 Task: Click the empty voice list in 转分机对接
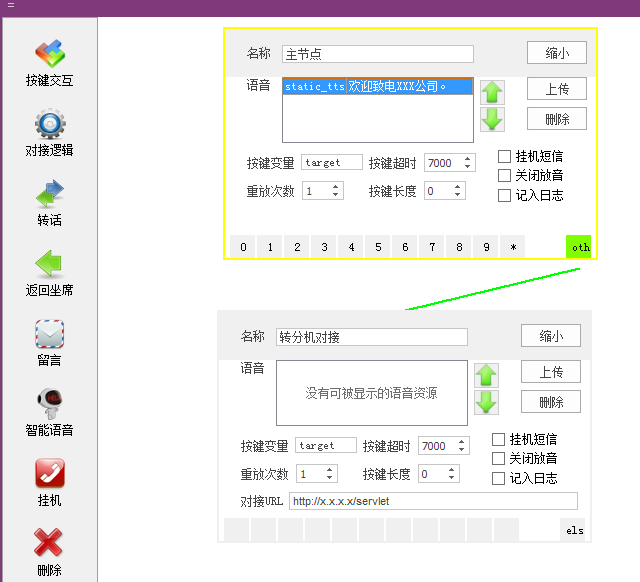coord(372,393)
